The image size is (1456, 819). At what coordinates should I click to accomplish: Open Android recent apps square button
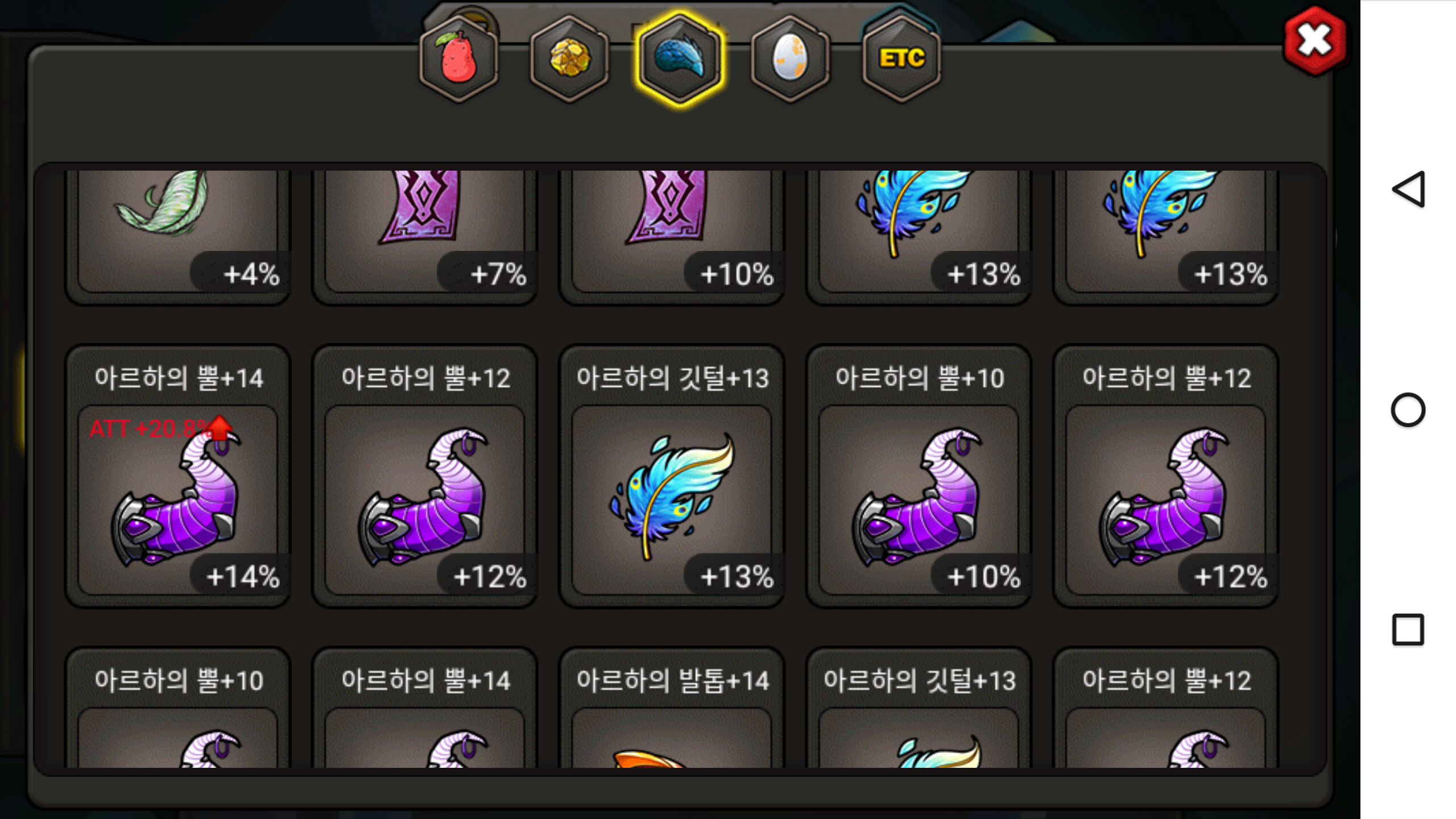click(1408, 630)
